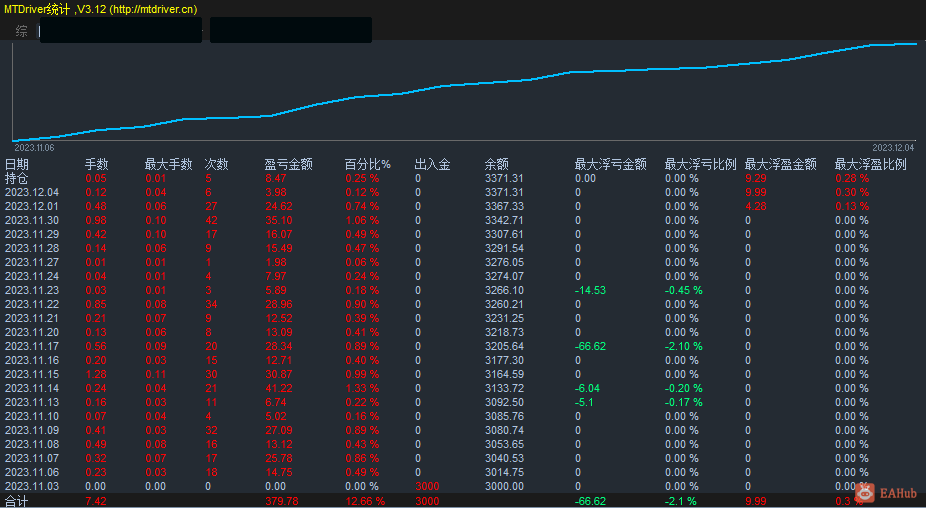Select the 2023.11.22 date row
926x508 pixels.
(32, 304)
